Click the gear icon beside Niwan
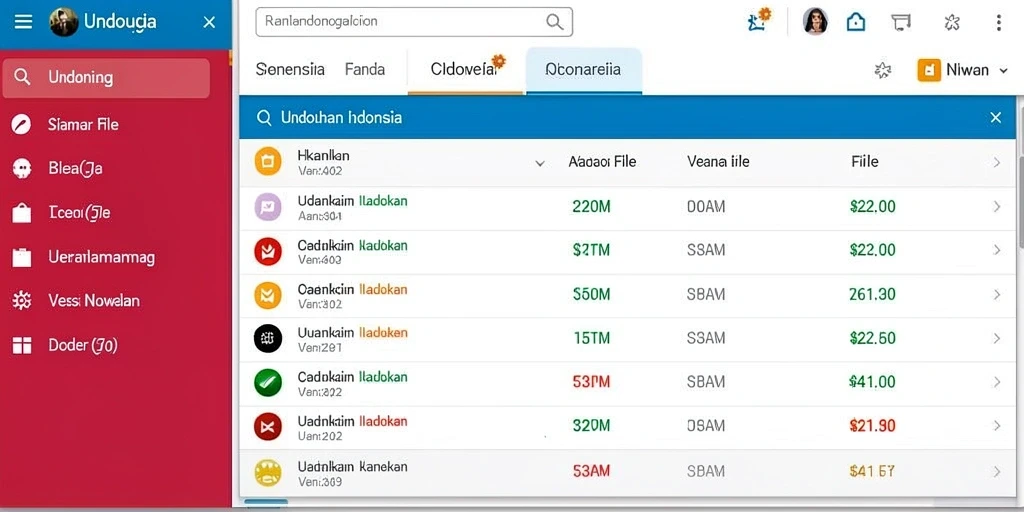Viewport: 1024px width, 512px height. point(883,70)
